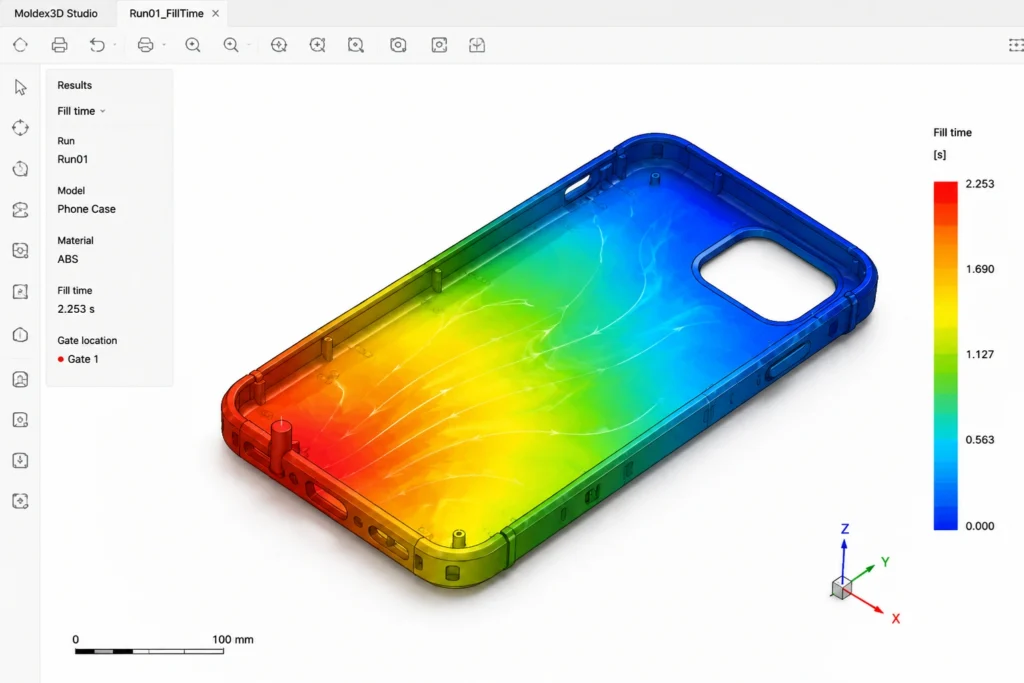The width and height of the screenshot is (1024, 683).
Task: Click the orientation cube at triad origin
Action: [x=841, y=588]
